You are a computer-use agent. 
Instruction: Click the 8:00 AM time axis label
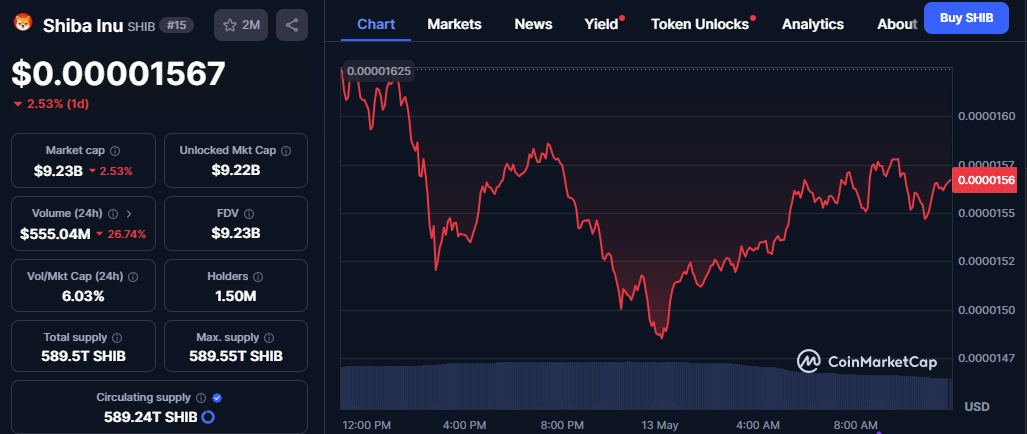pyautogui.click(x=854, y=425)
